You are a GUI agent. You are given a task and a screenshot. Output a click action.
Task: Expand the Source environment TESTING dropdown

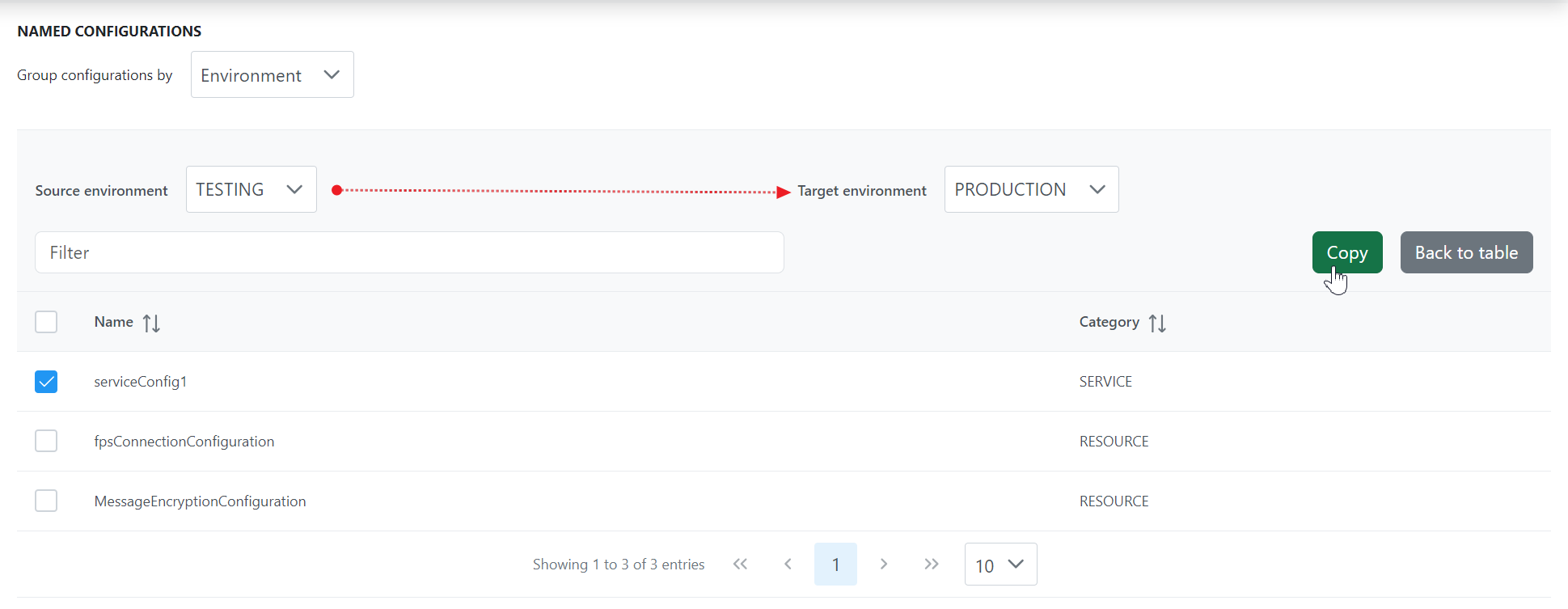(x=251, y=189)
